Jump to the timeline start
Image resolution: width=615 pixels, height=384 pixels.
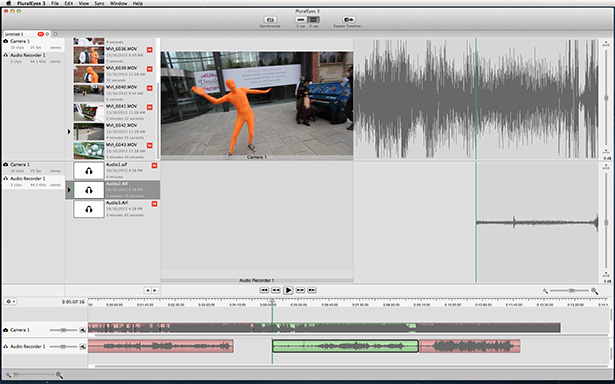pyautogui.click(x=264, y=290)
